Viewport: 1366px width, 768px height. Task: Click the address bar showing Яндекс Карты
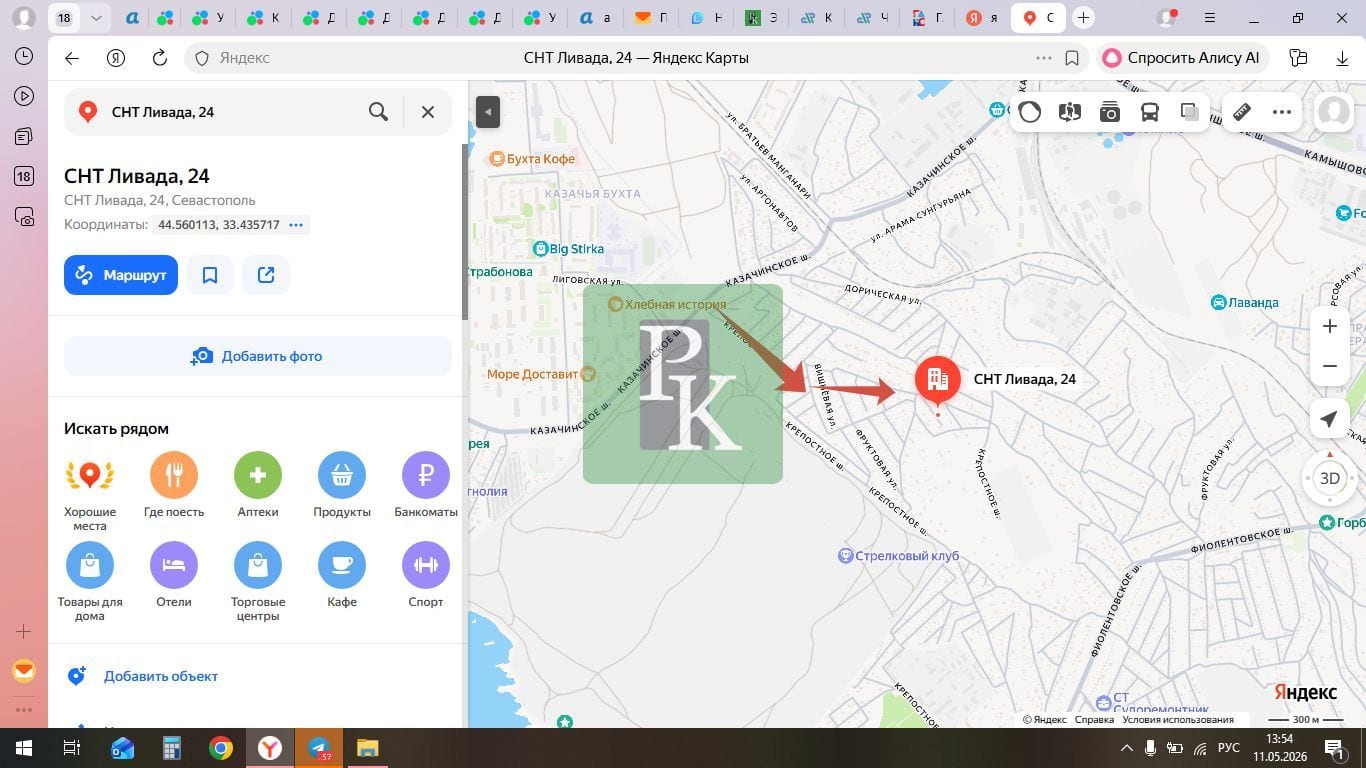636,58
